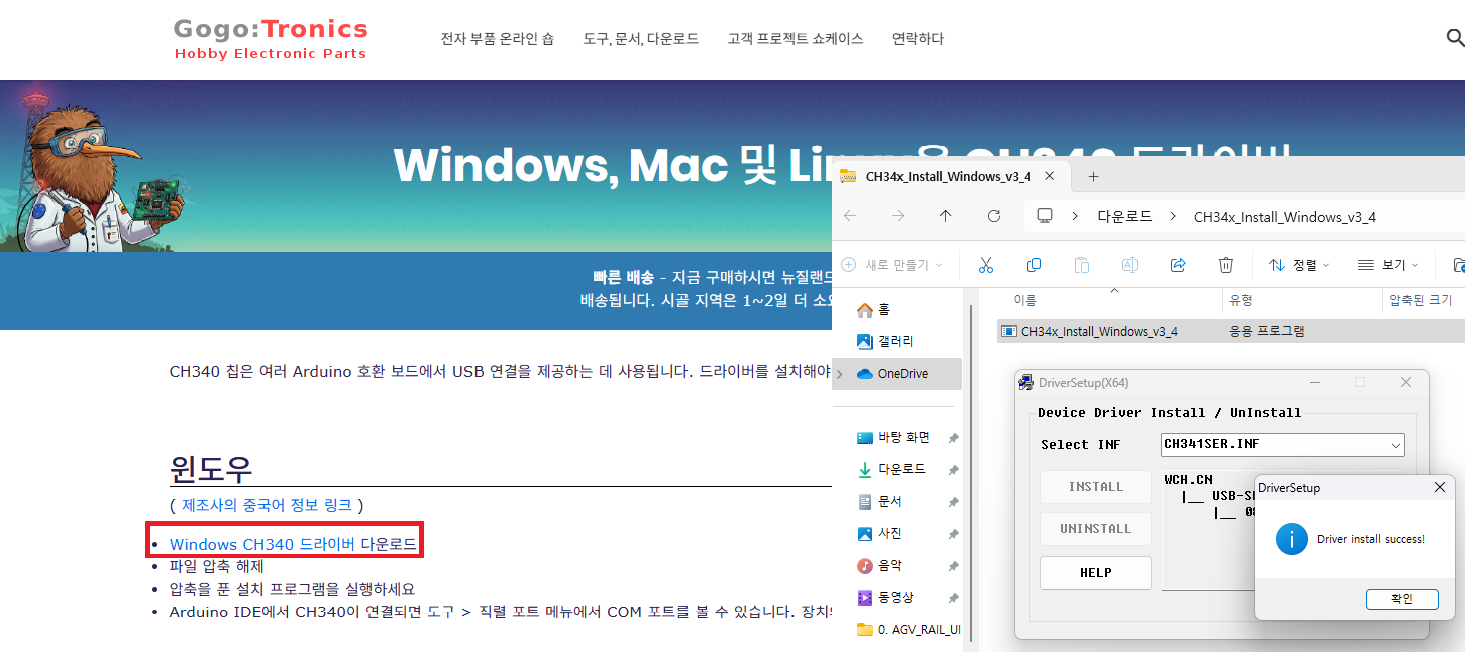Click the PC icon in address bar

[x=1045, y=216]
